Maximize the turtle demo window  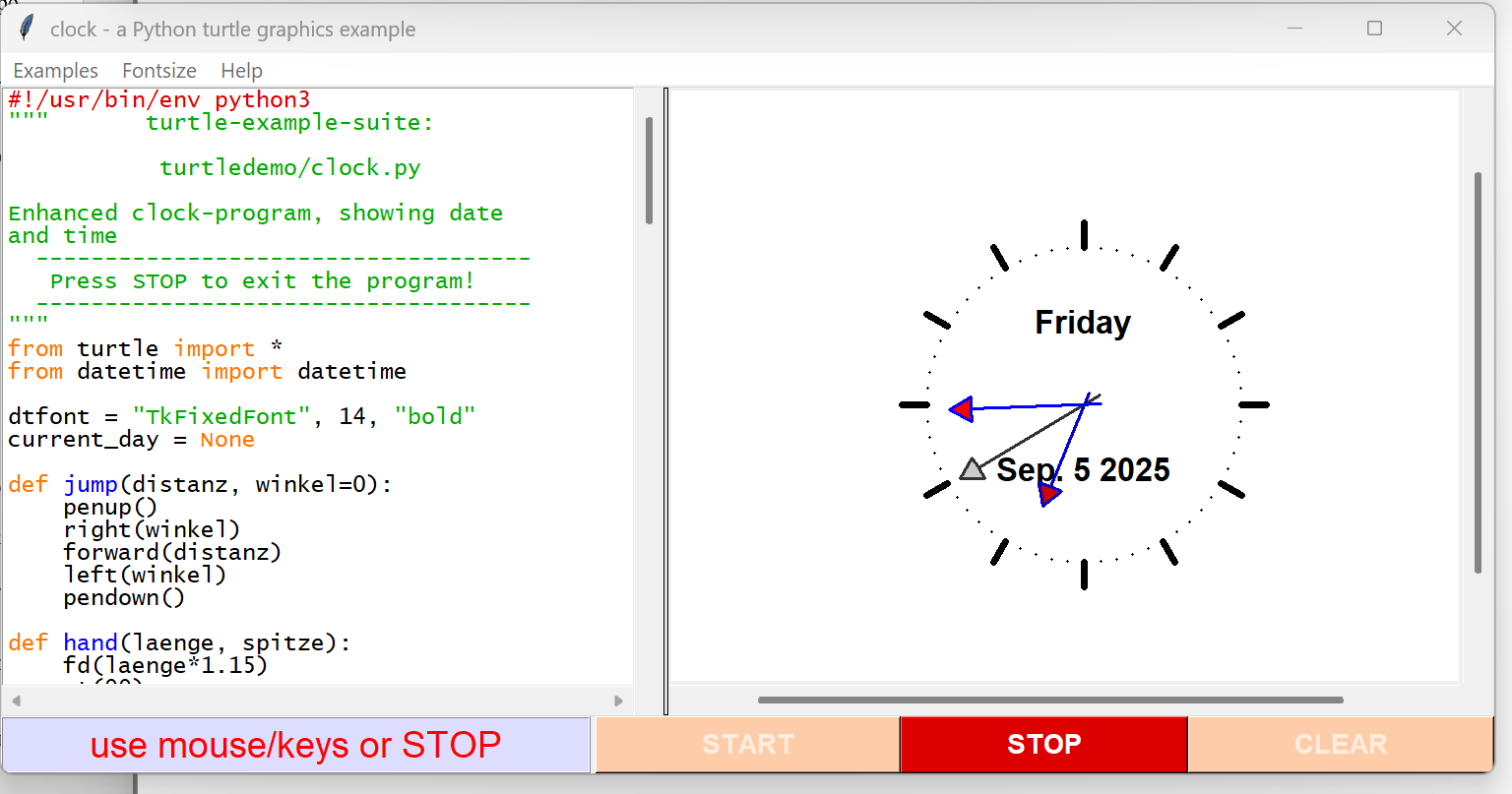click(x=1374, y=29)
